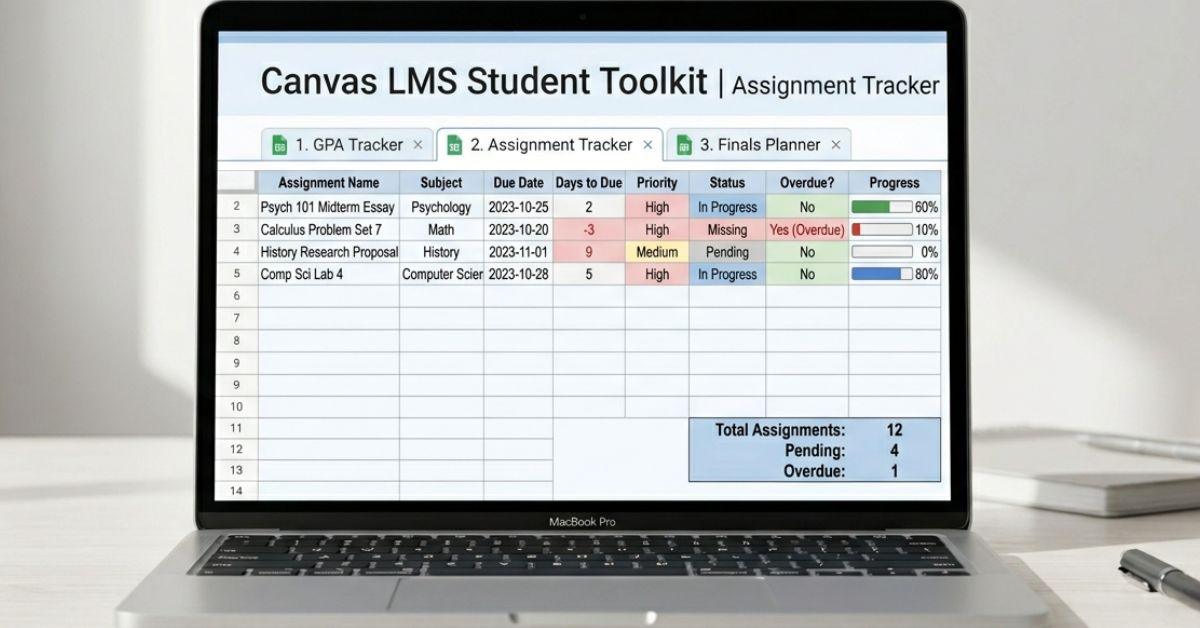This screenshot has height=628, width=1200.
Task: Click the Pending status cell
Action: click(727, 252)
